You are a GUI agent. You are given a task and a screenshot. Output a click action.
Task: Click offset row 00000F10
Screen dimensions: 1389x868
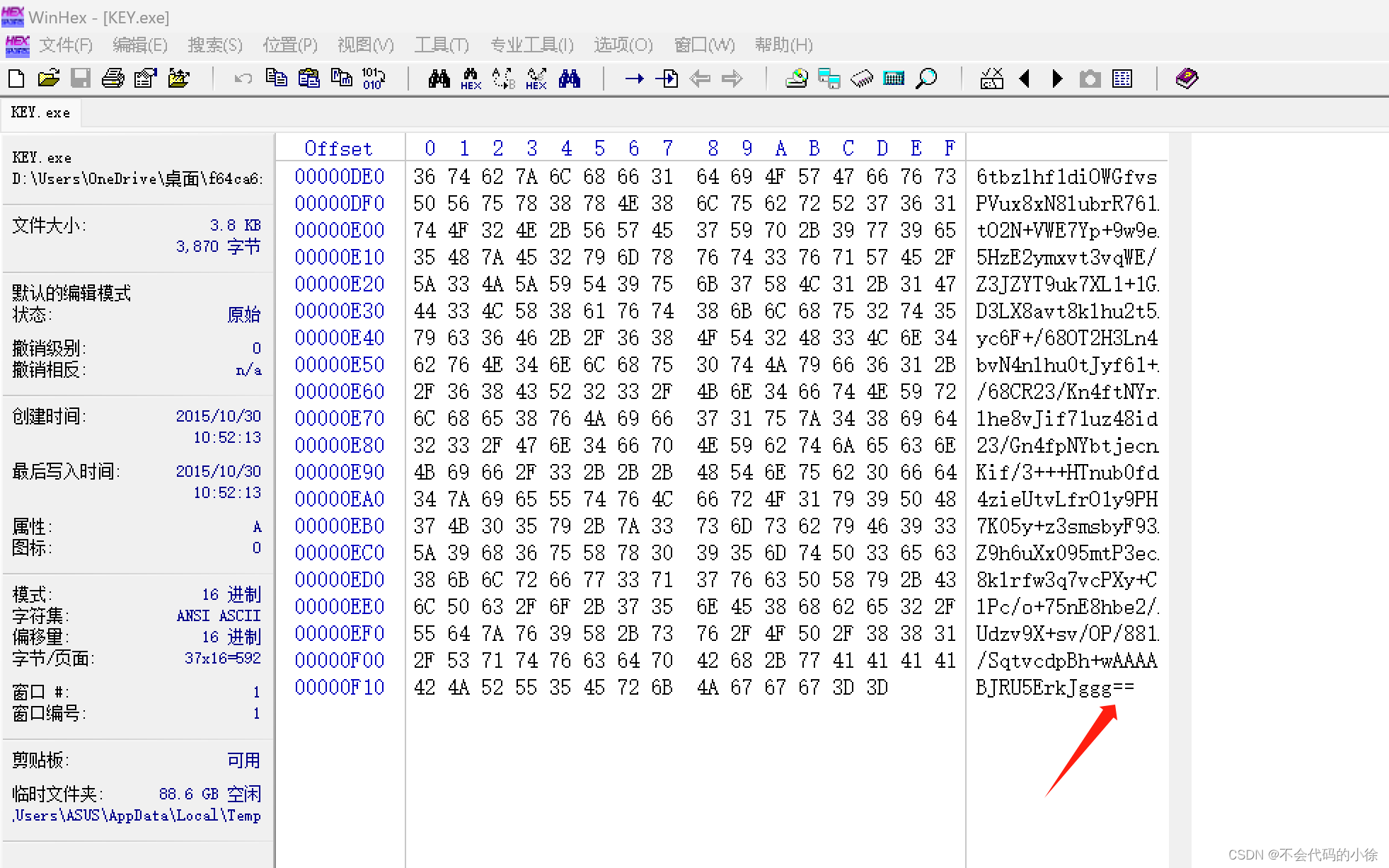tap(339, 687)
